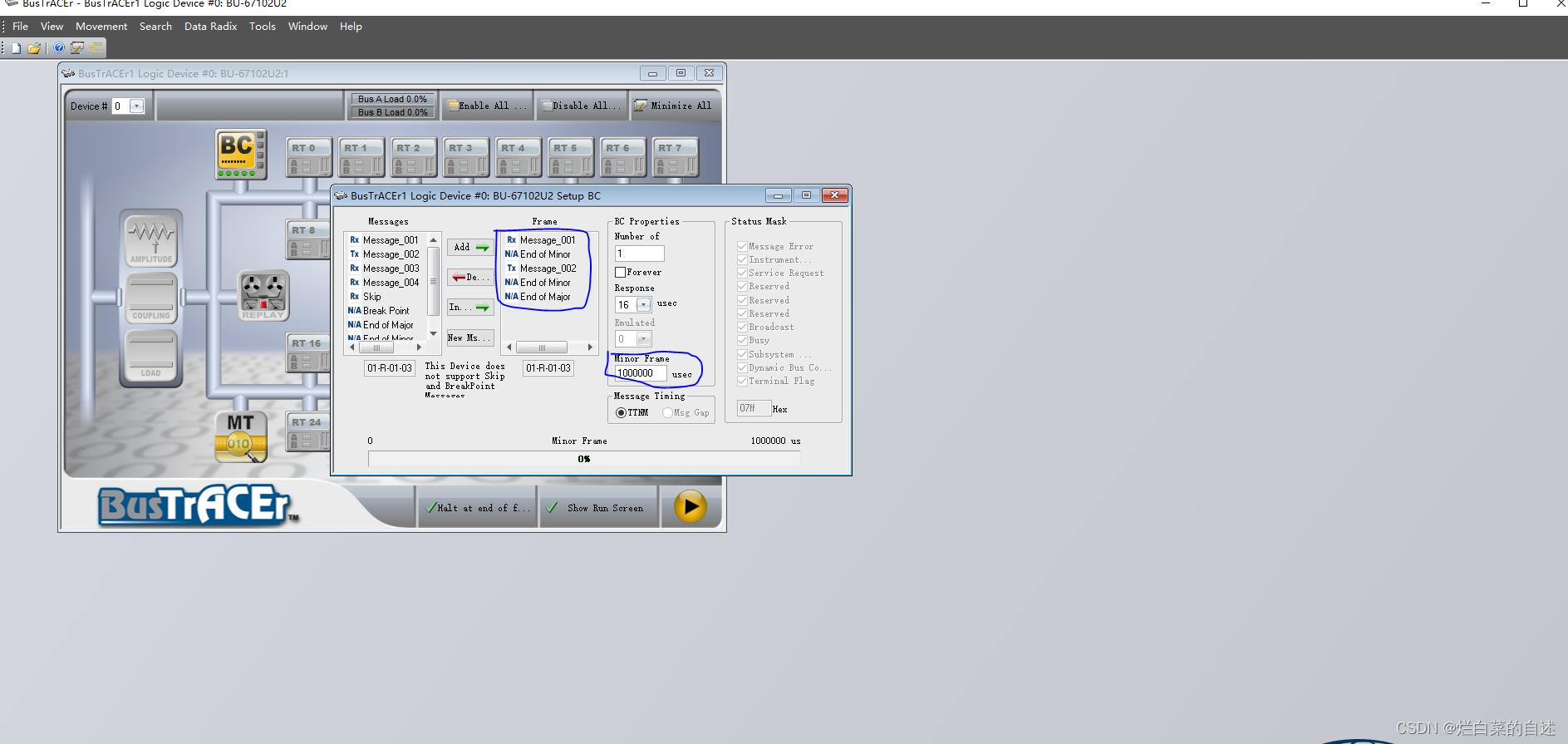Open the Search menu
The height and width of the screenshot is (744, 1568).
[155, 27]
